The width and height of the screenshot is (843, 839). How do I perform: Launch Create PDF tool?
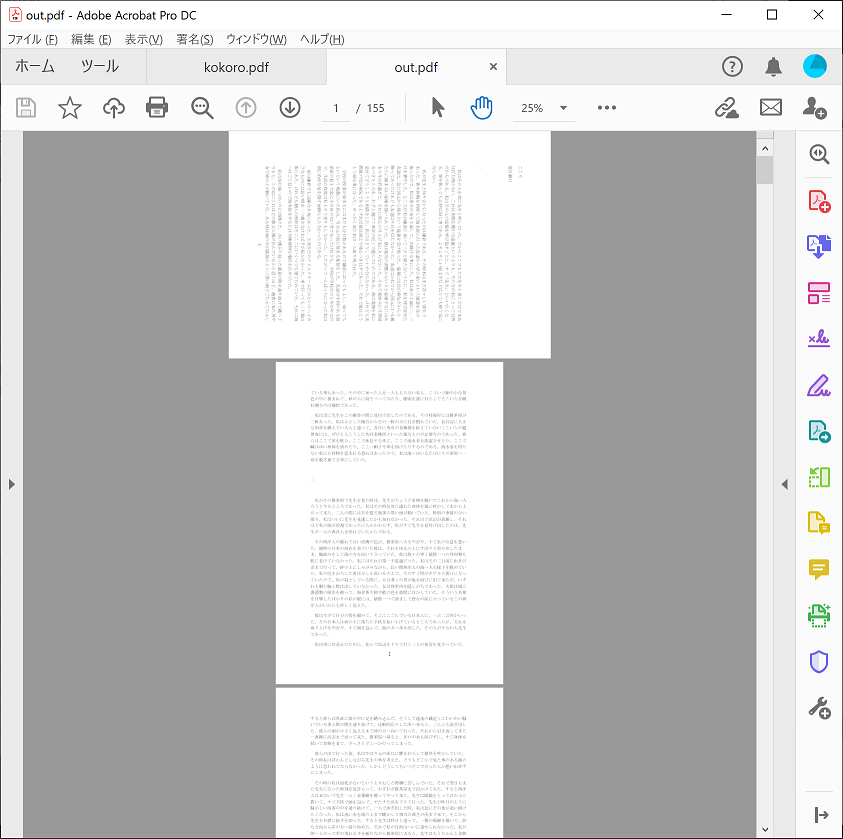point(819,201)
